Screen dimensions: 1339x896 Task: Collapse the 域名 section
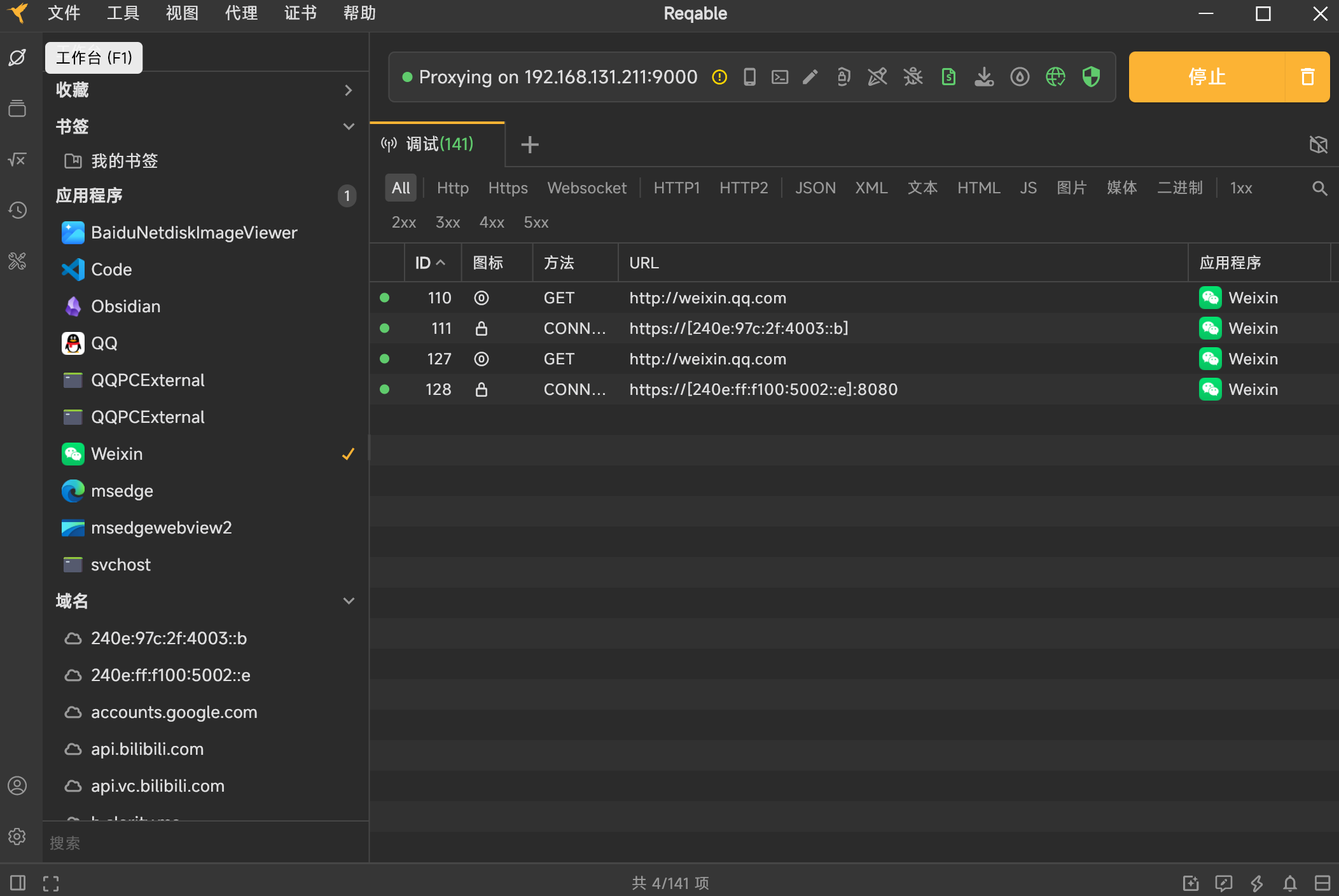coord(348,601)
